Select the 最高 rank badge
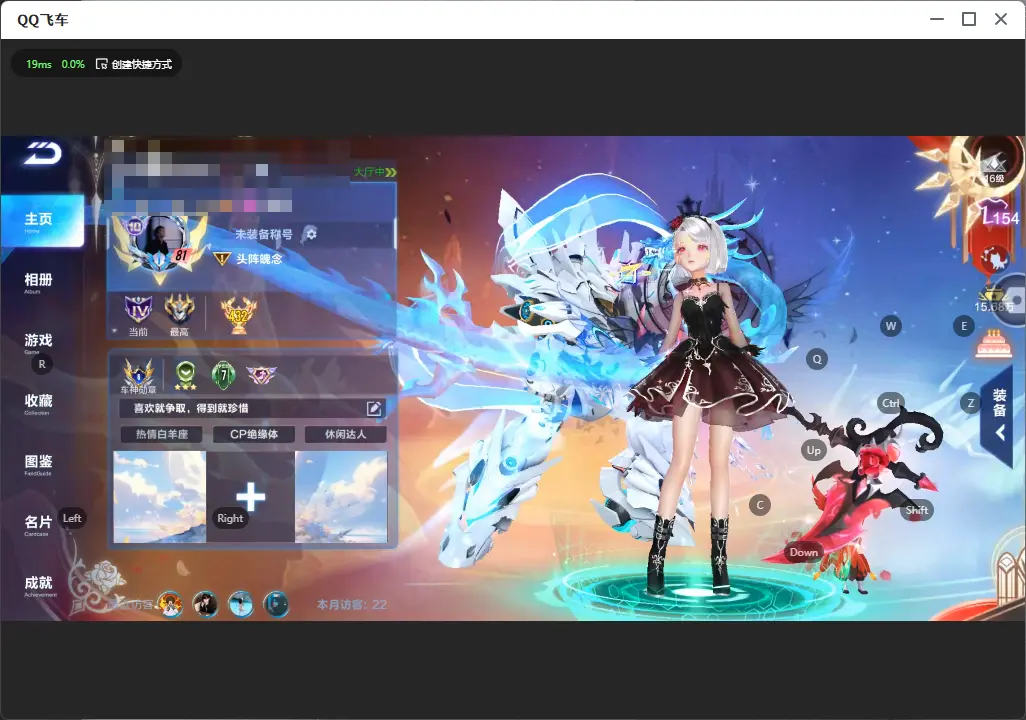1026x720 pixels. (x=179, y=314)
